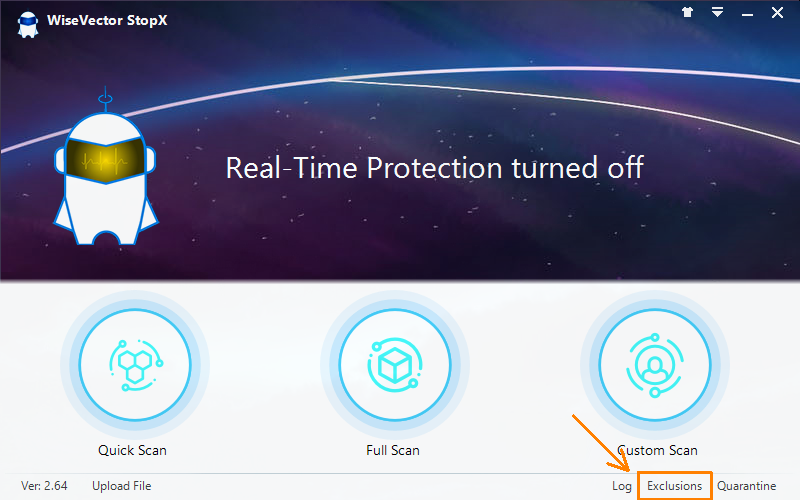
Task: Click the orange arrow pointing to Exclusions
Action: tap(601, 442)
